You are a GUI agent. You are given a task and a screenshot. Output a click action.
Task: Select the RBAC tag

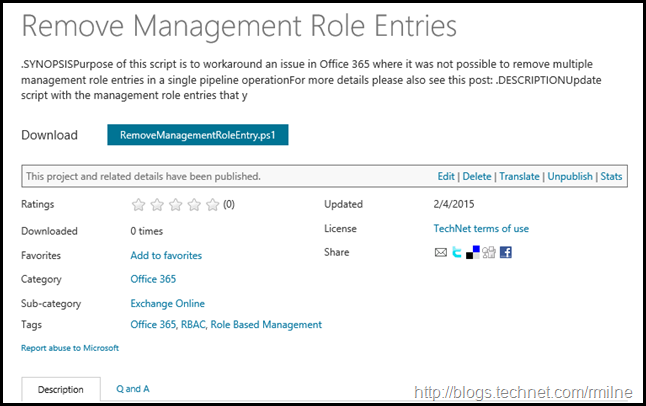(x=194, y=325)
